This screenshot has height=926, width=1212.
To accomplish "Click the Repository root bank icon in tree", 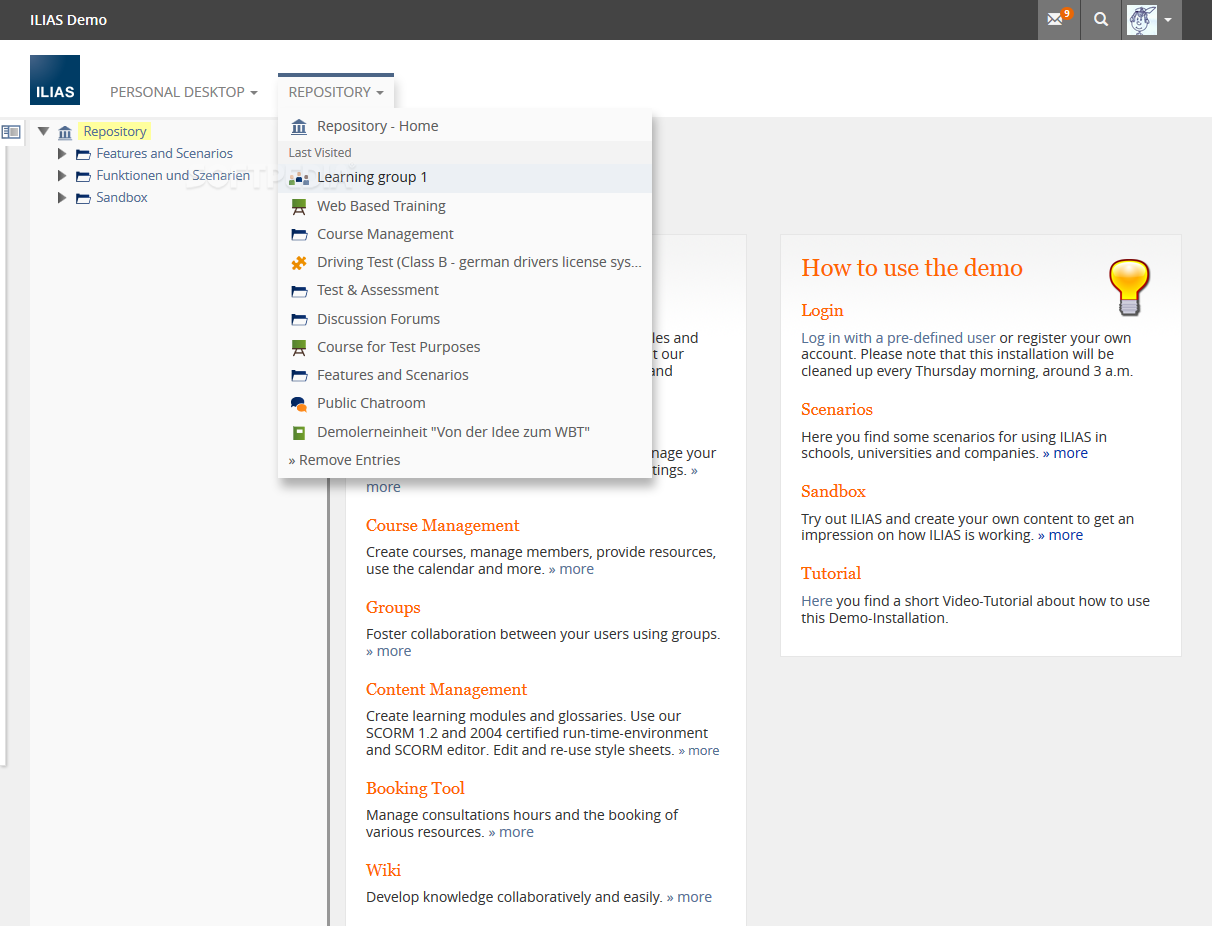I will coord(65,132).
